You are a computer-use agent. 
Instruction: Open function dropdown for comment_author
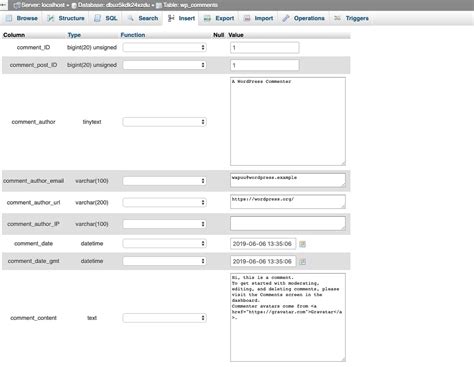click(x=165, y=122)
